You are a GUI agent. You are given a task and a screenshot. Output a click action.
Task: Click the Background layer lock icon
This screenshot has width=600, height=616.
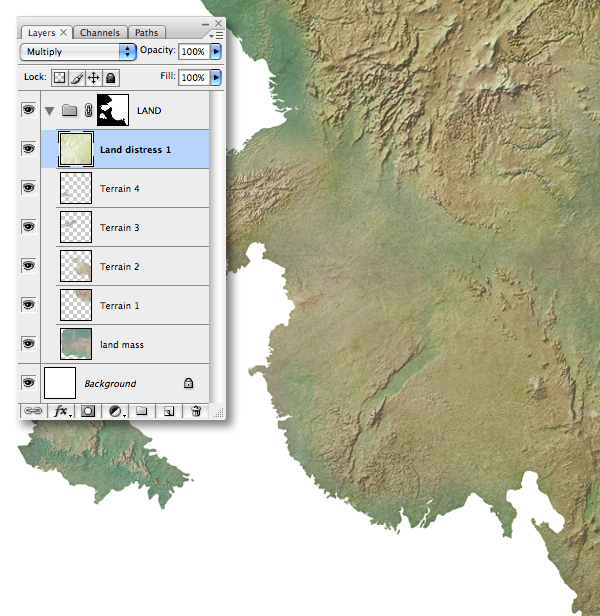click(x=189, y=383)
